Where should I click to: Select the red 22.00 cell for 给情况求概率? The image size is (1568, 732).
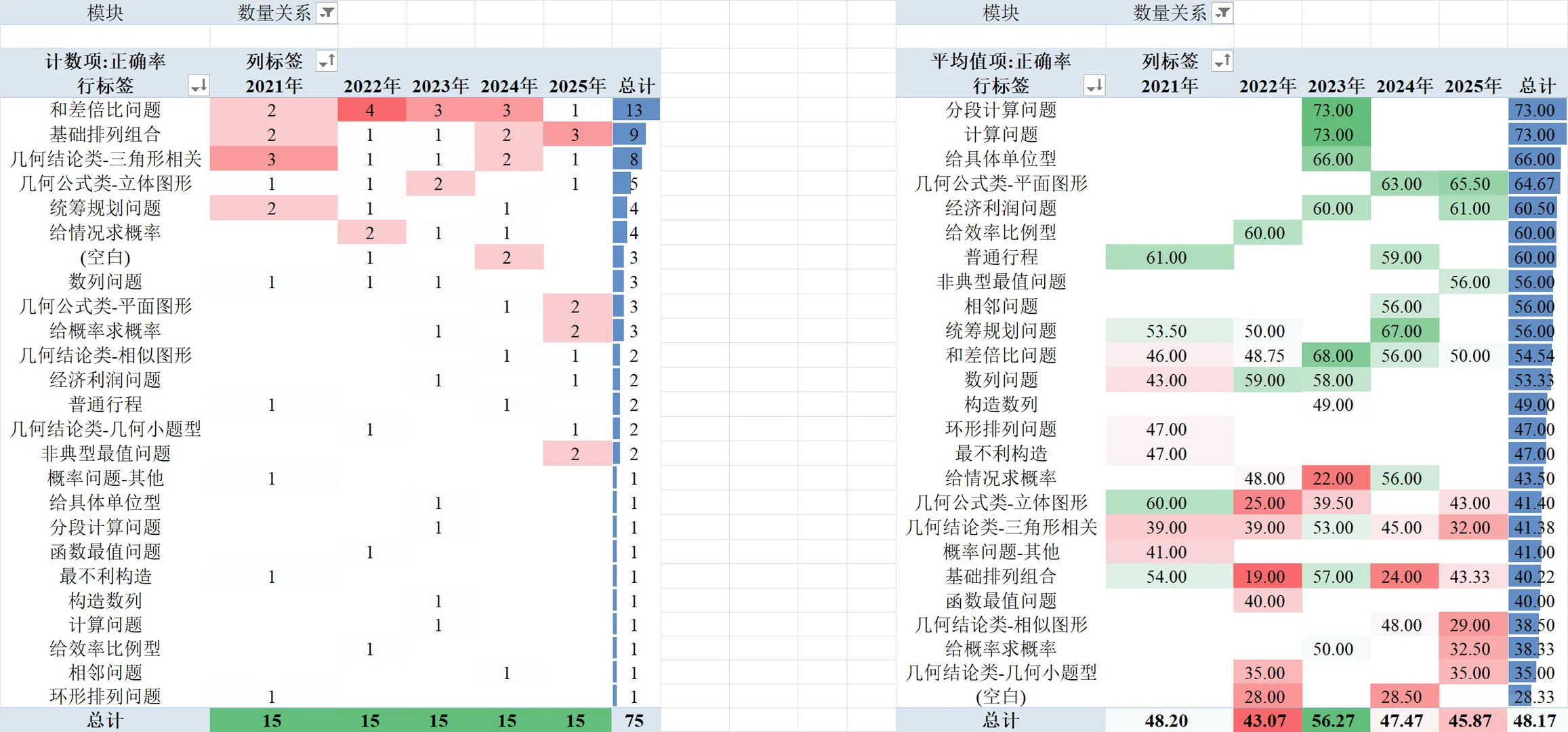(1334, 478)
